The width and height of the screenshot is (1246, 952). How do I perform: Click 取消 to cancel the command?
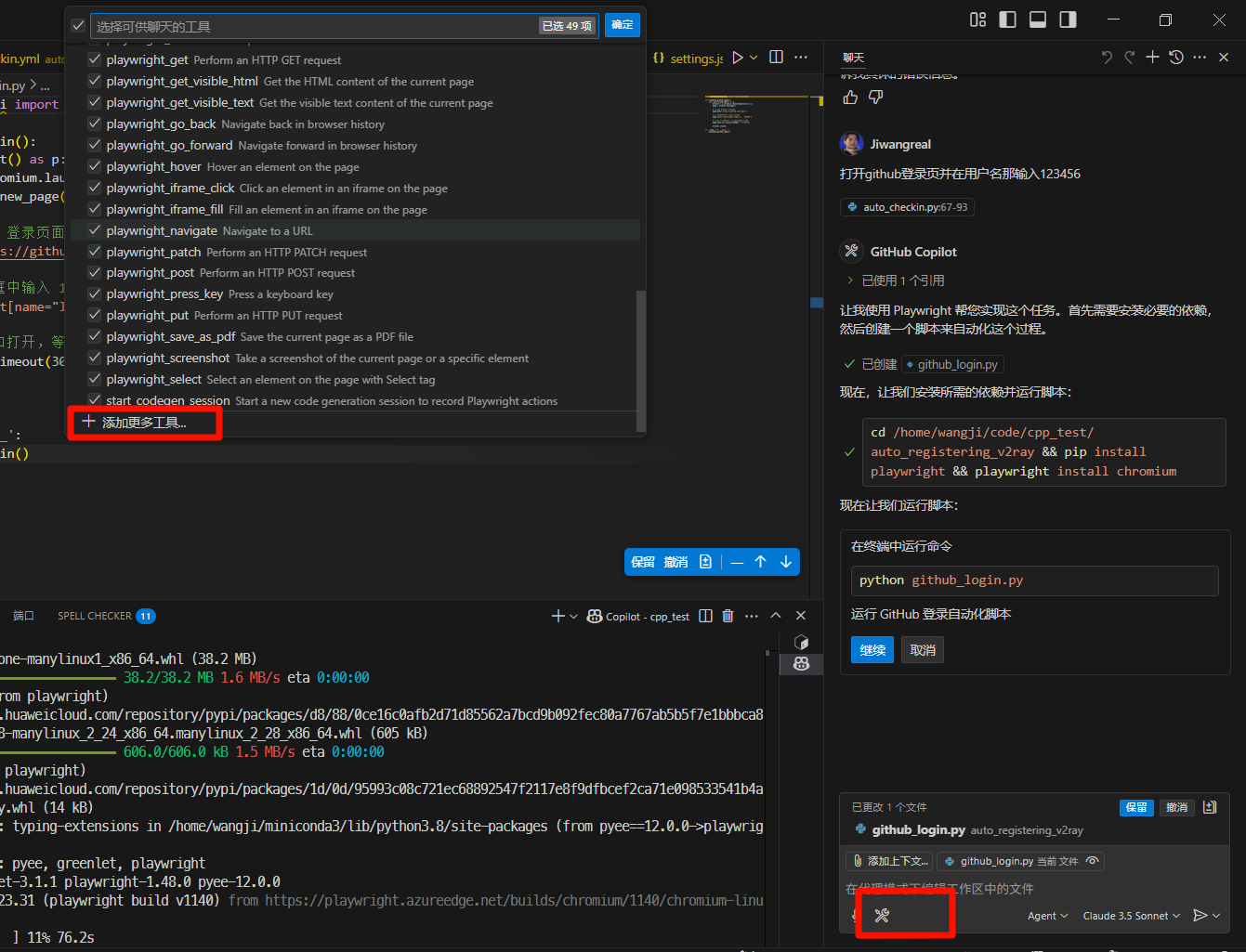pyautogui.click(x=923, y=650)
